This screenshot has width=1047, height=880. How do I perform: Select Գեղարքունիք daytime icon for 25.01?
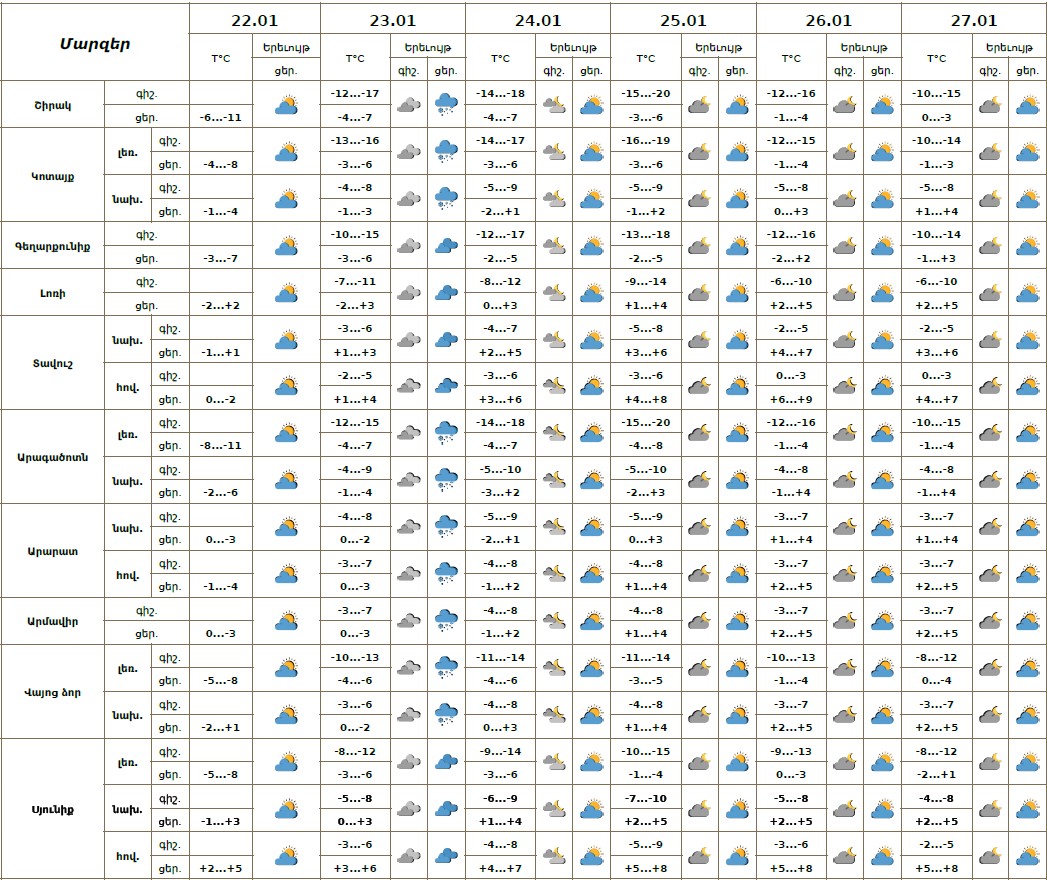tap(737, 246)
